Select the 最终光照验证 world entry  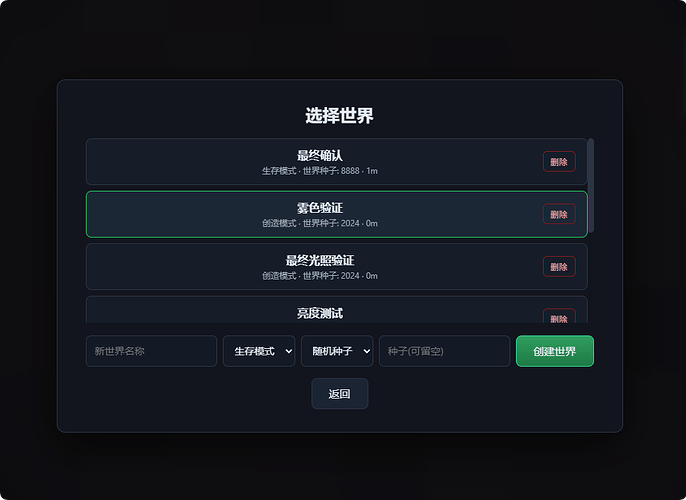point(336,267)
